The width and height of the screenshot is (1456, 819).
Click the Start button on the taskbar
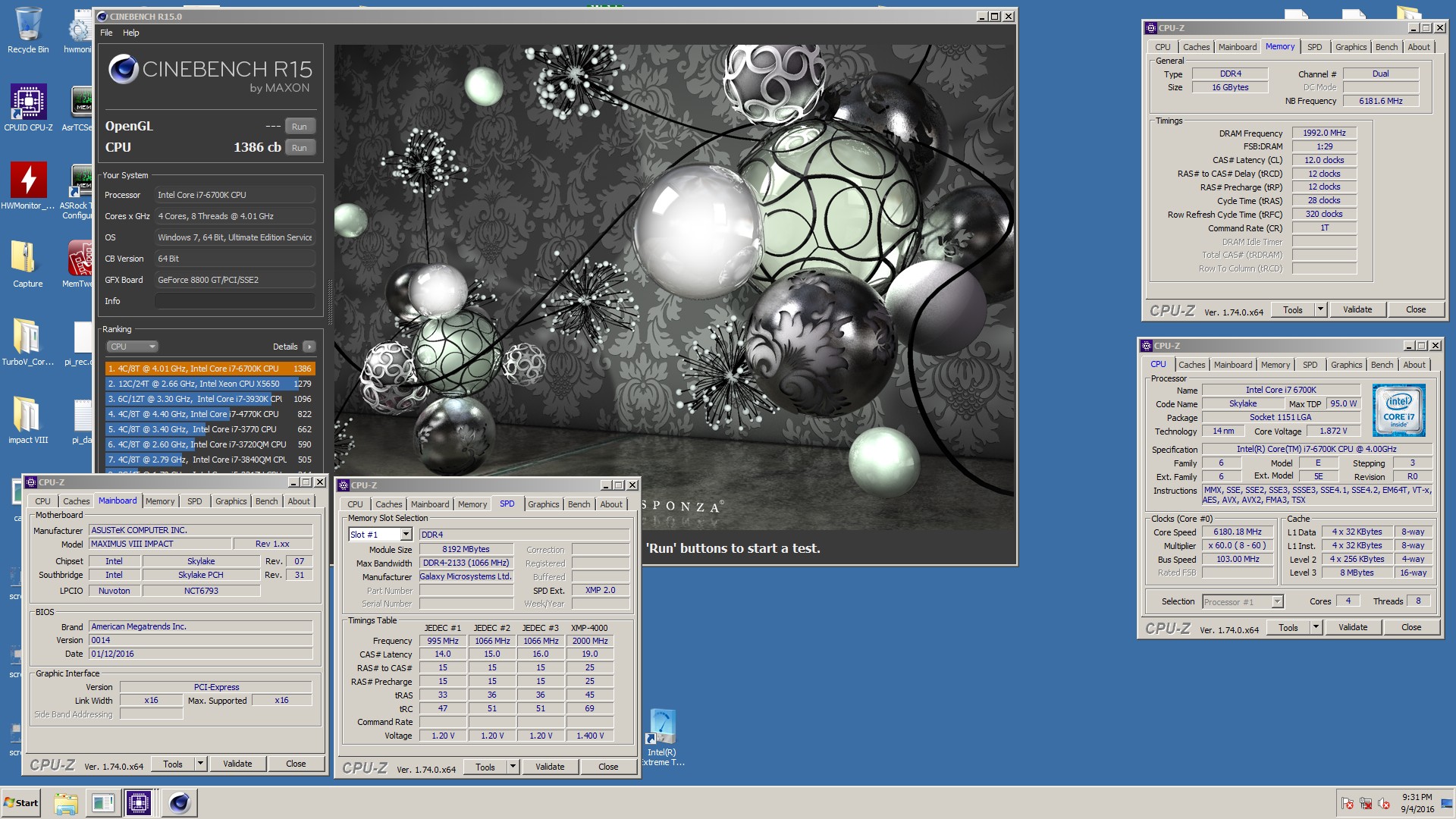click(21, 803)
